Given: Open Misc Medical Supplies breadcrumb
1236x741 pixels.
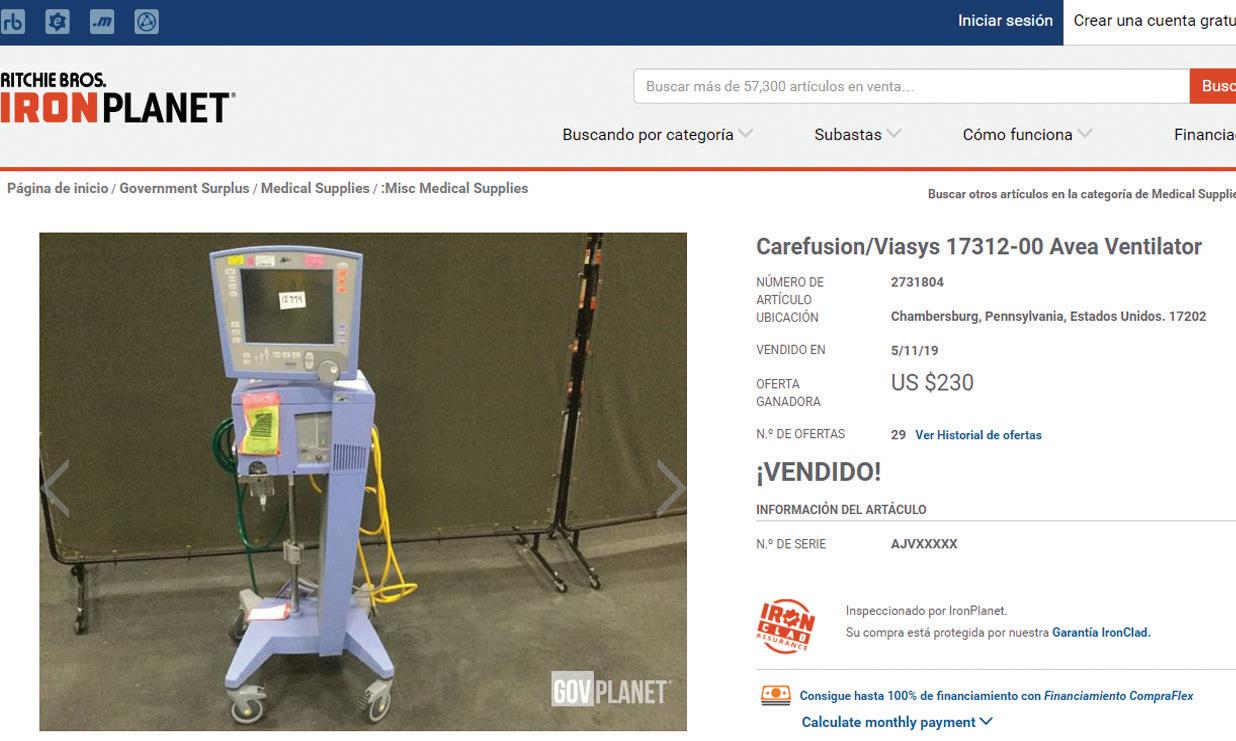Looking at the screenshot, I should [456, 188].
